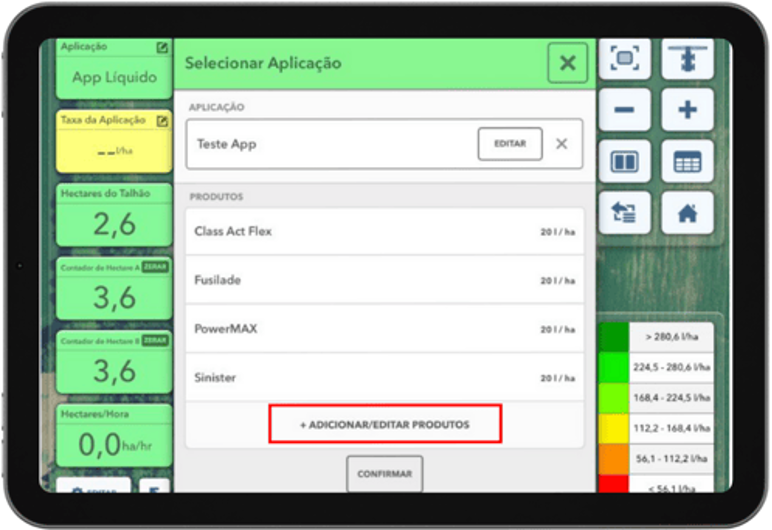Click the yellow 112,2 - 168,4 legend swatch
The height and width of the screenshot is (530, 772).
613,428
